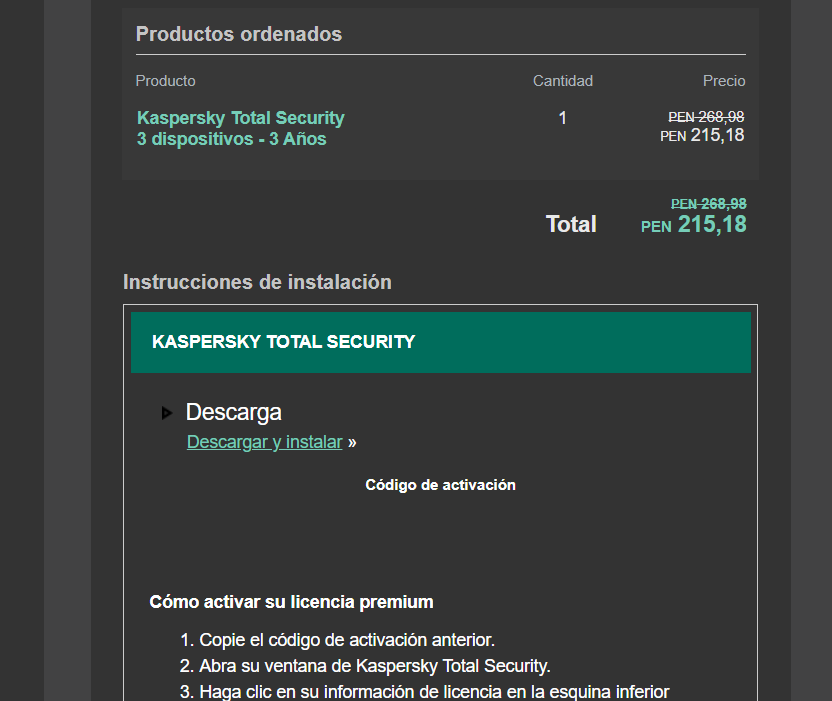Click the 'Instrucciones de instalación' heading

(x=257, y=282)
